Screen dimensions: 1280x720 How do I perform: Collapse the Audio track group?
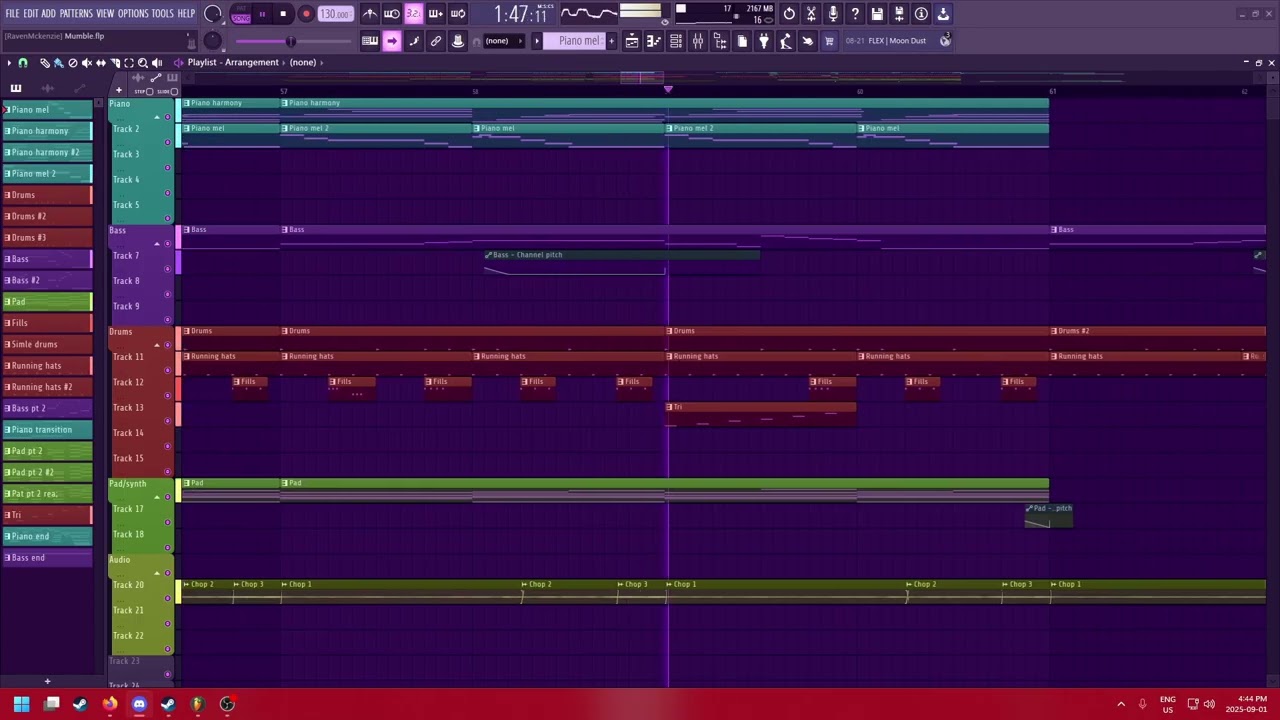157,573
